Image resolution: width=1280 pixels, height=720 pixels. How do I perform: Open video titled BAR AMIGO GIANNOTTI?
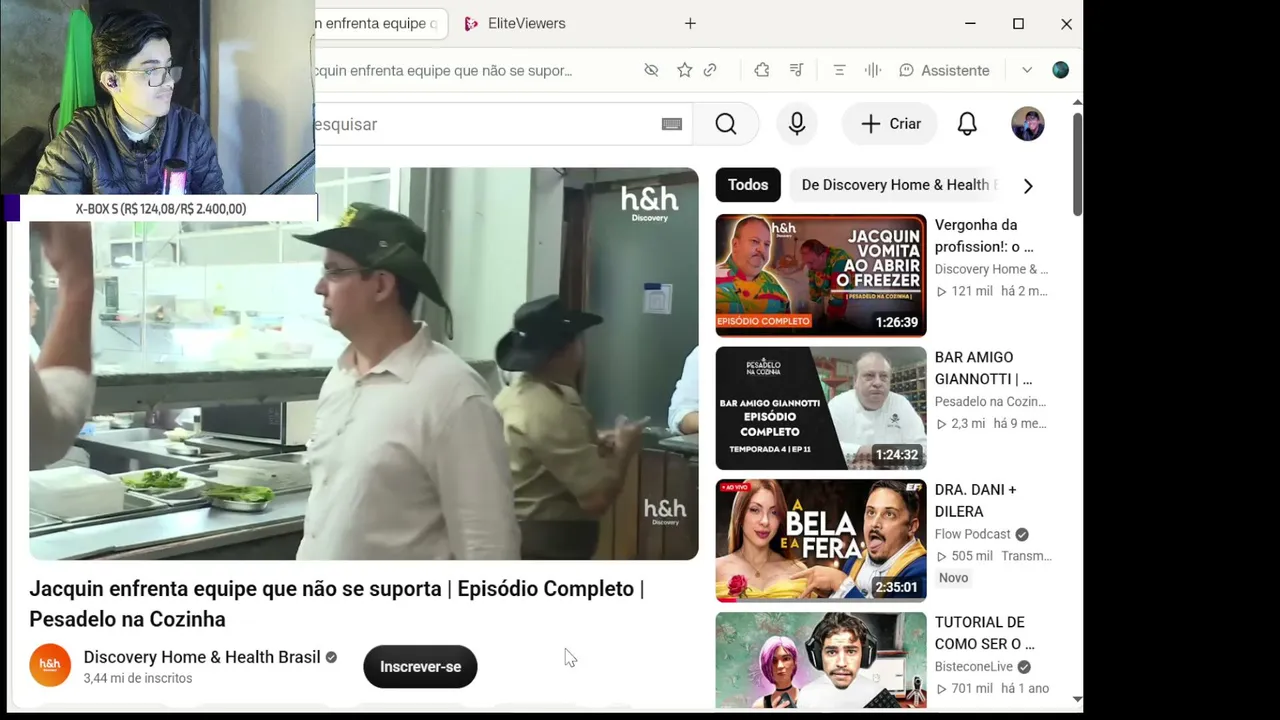tap(983, 368)
